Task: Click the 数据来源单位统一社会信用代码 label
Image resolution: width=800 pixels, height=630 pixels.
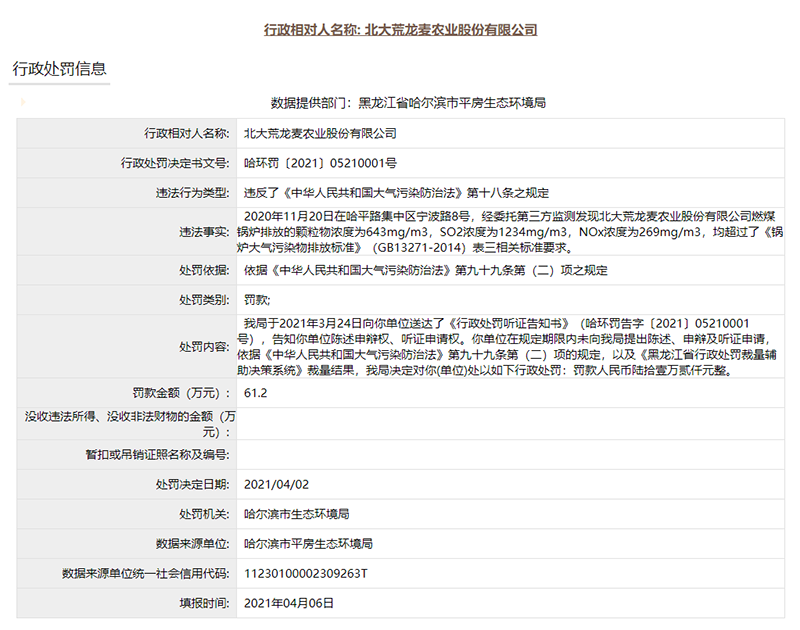Action: click(146, 574)
